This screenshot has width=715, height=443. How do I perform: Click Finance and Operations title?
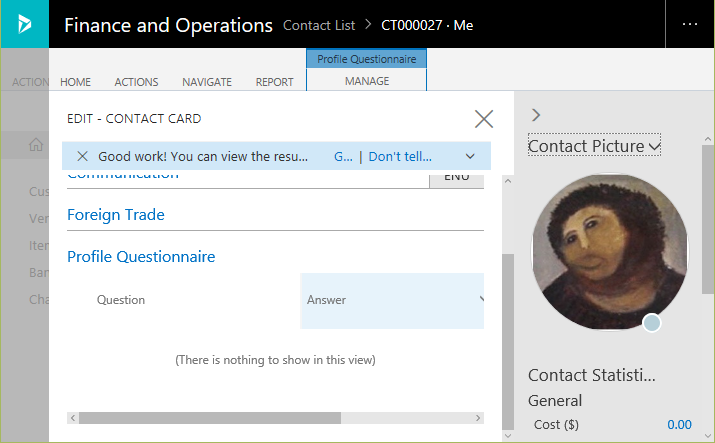click(168, 25)
